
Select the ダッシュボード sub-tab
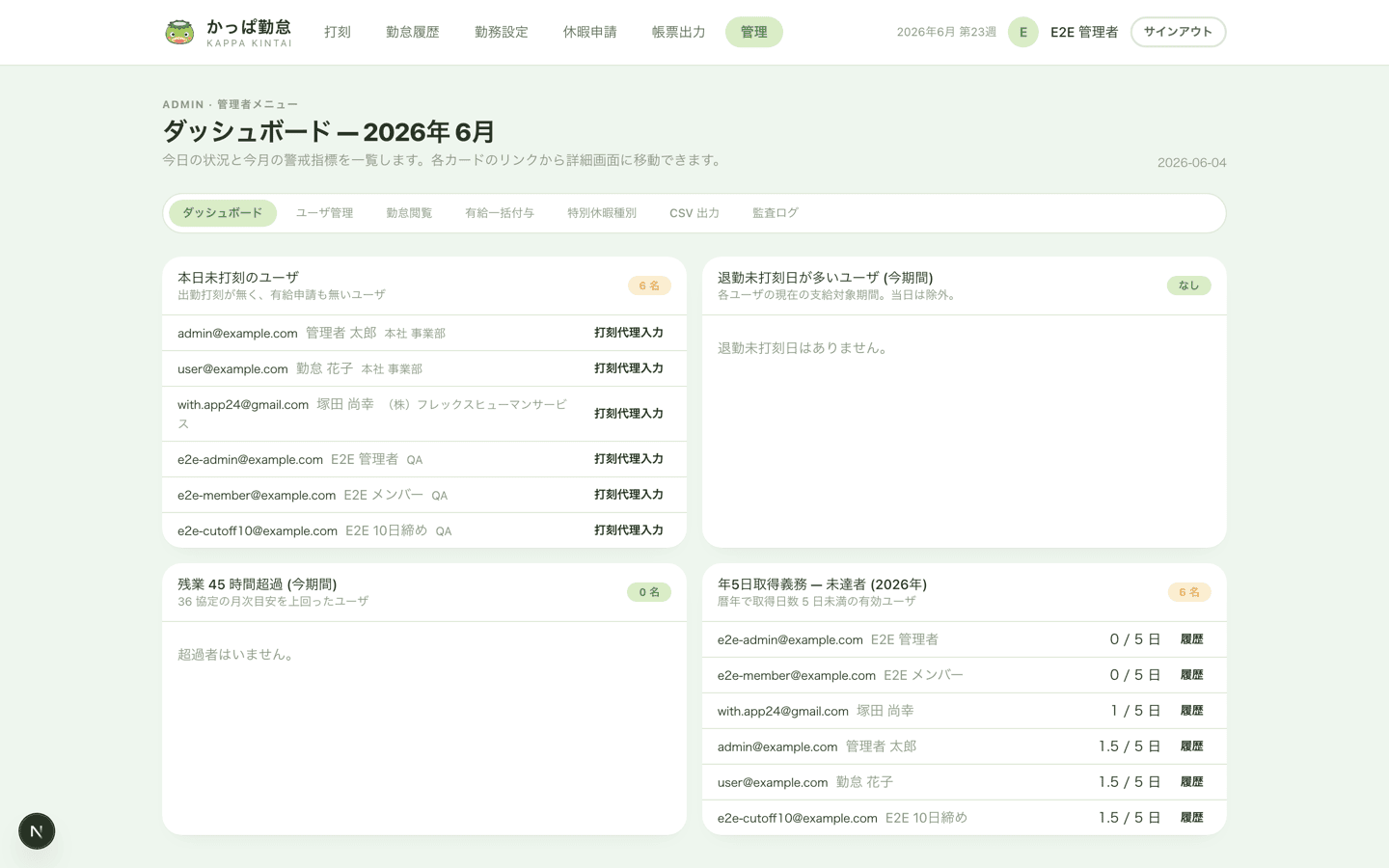[x=223, y=213]
